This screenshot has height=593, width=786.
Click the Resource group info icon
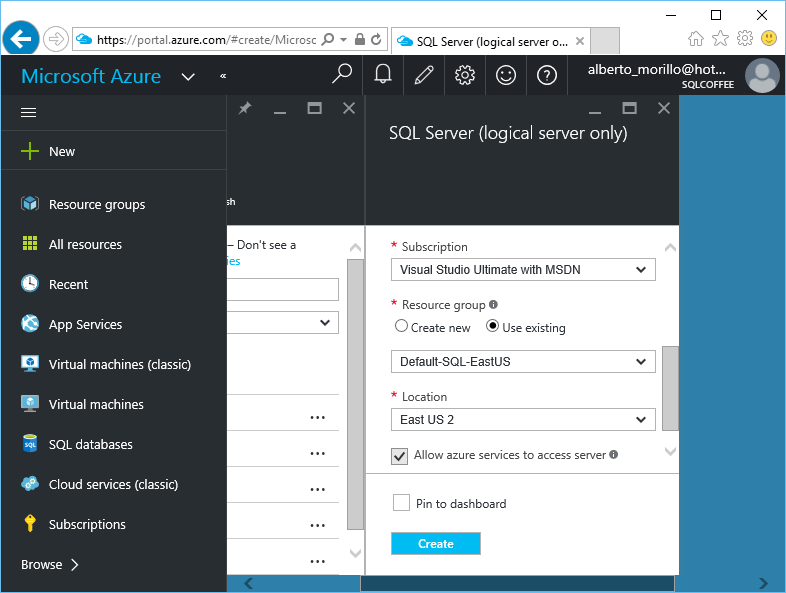493,304
